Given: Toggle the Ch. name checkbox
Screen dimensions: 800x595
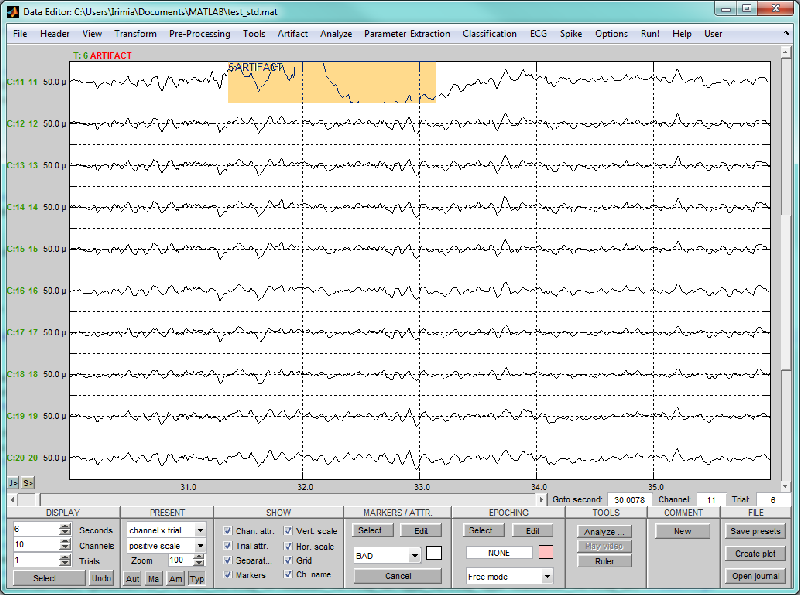Looking at the screenshot, I should pyautogui.click(x=288, y=575).
